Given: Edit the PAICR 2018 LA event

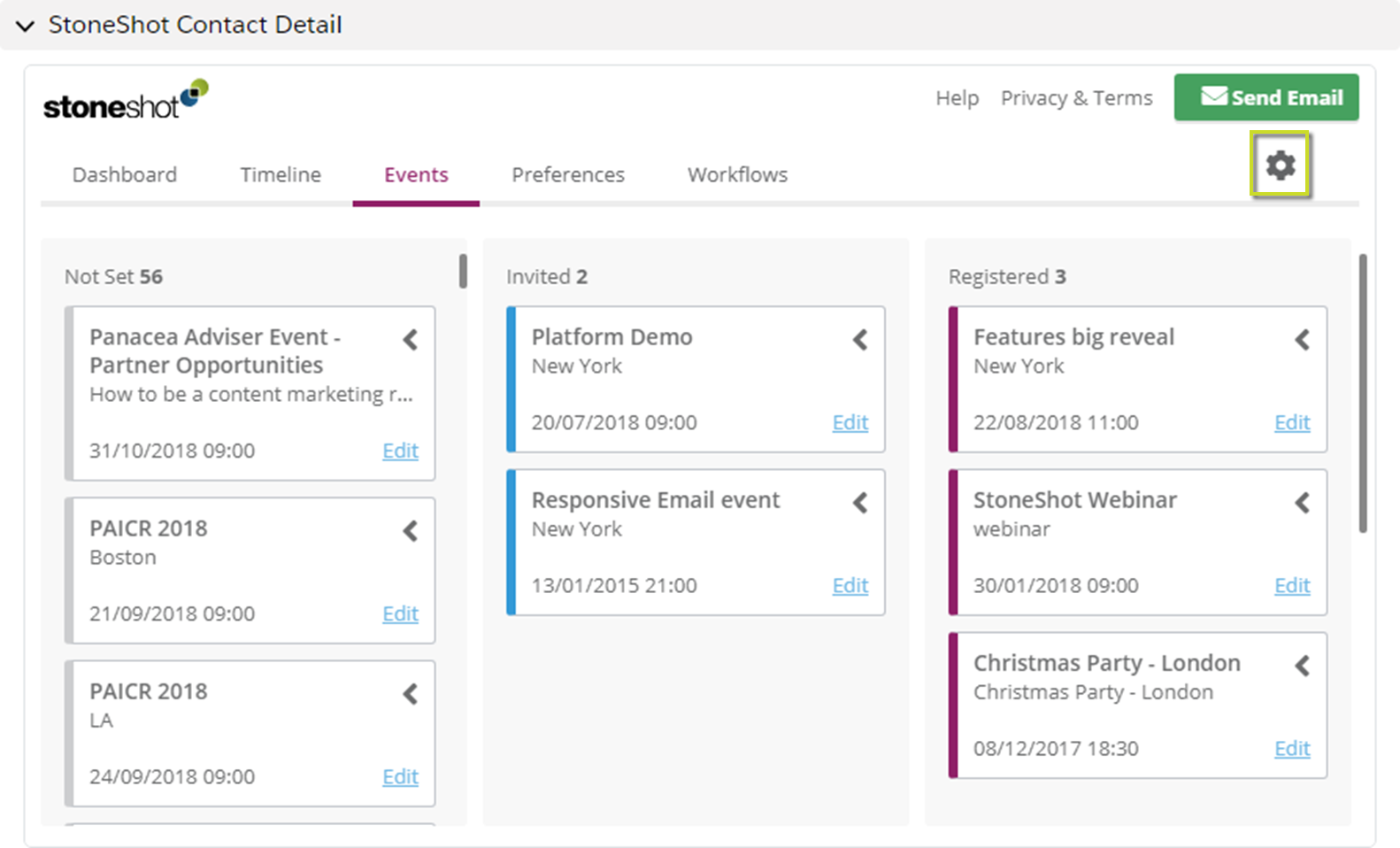Looking at the screenshot, I should 400,776.
